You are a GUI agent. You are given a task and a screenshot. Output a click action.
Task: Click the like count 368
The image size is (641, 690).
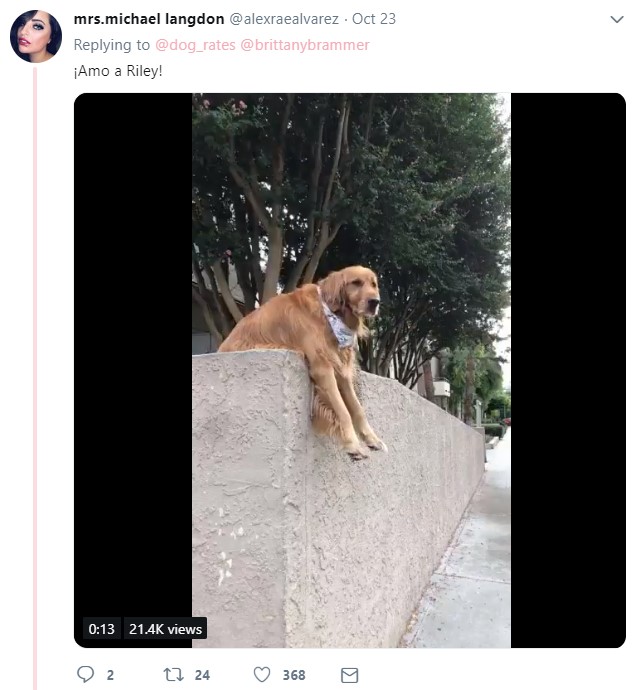click(x=294, y=675)
